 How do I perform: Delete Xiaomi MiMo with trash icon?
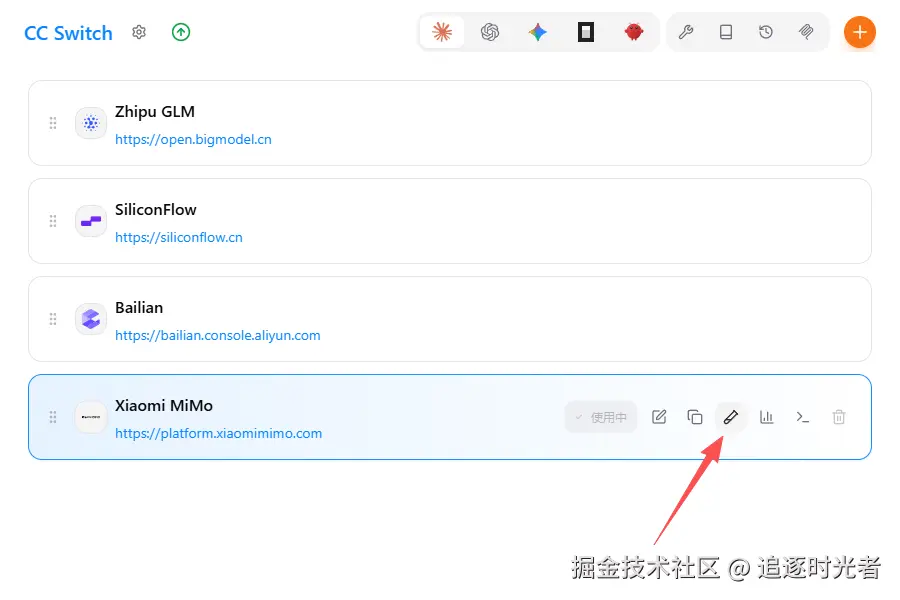pos(839,417)
